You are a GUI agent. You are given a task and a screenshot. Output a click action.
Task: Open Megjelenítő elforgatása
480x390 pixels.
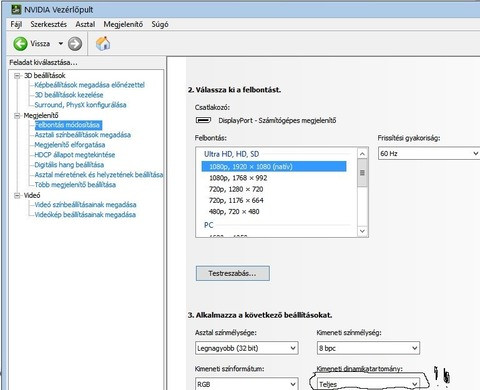coord(70,145)
